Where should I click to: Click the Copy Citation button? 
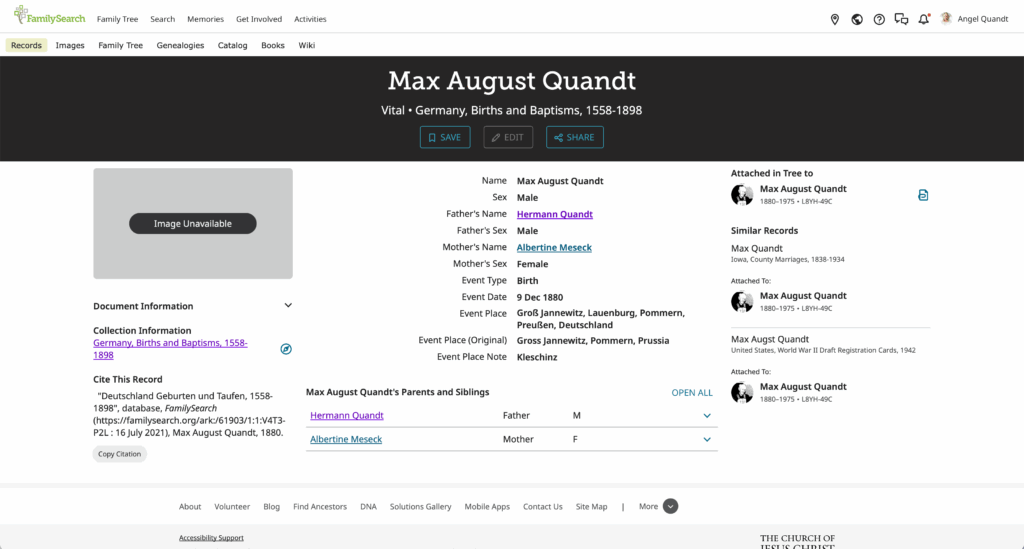coord(120,454)
